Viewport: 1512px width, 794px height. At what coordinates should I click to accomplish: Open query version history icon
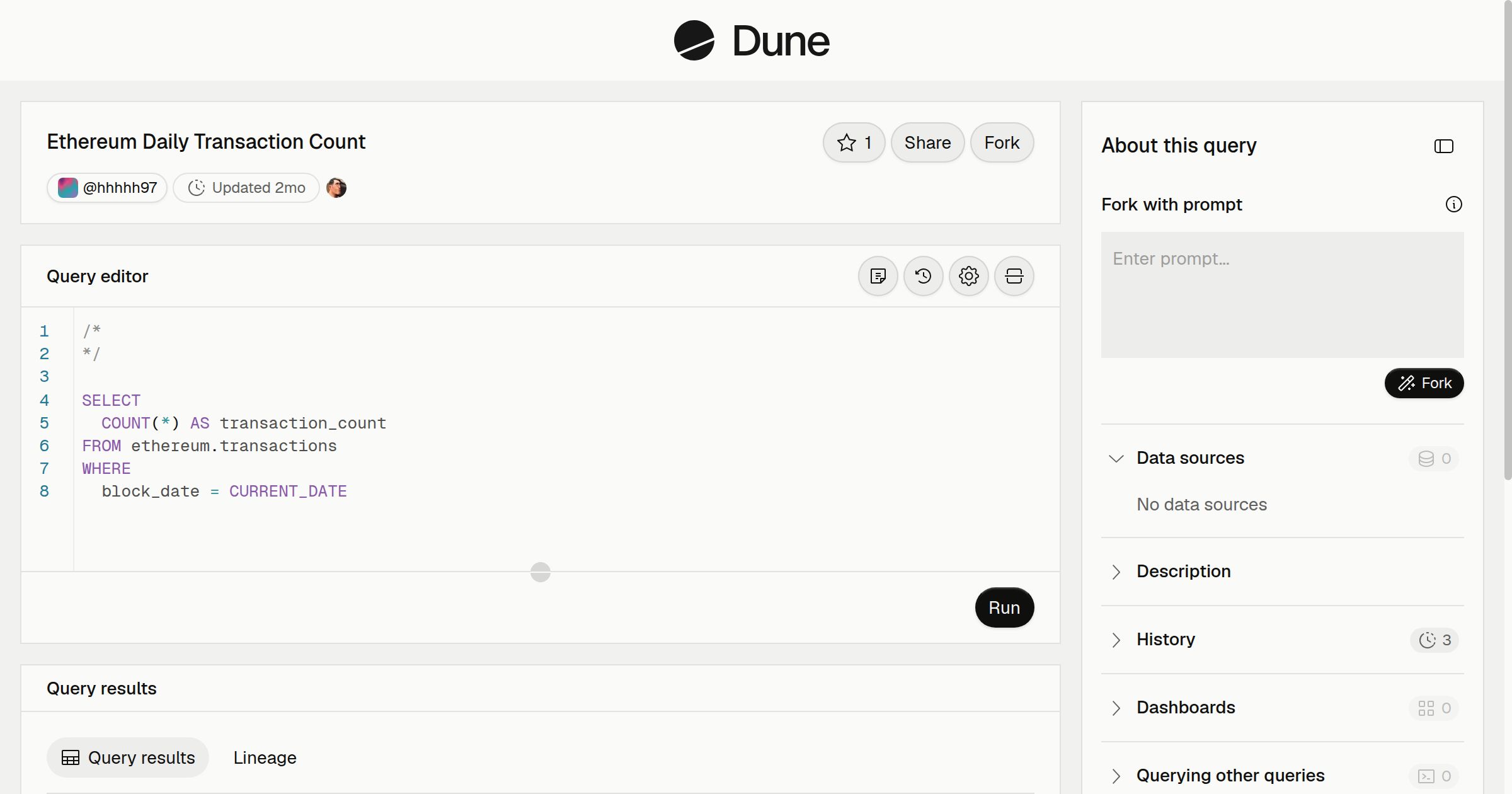[924, 276]
